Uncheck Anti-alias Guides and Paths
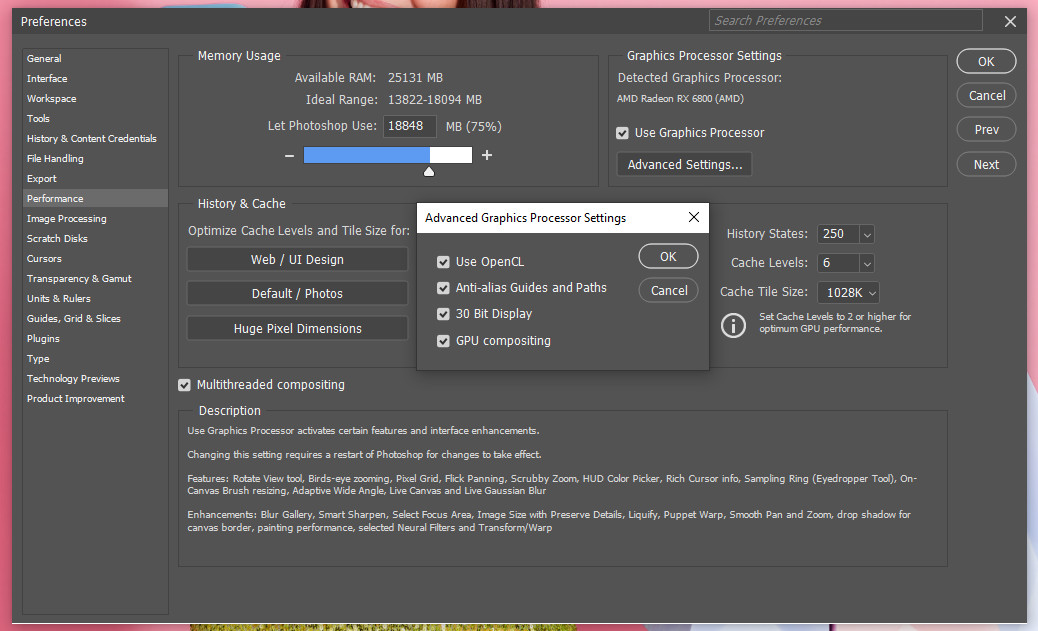This screenshot has height=631, width=1038. click(x=444, y=288)
